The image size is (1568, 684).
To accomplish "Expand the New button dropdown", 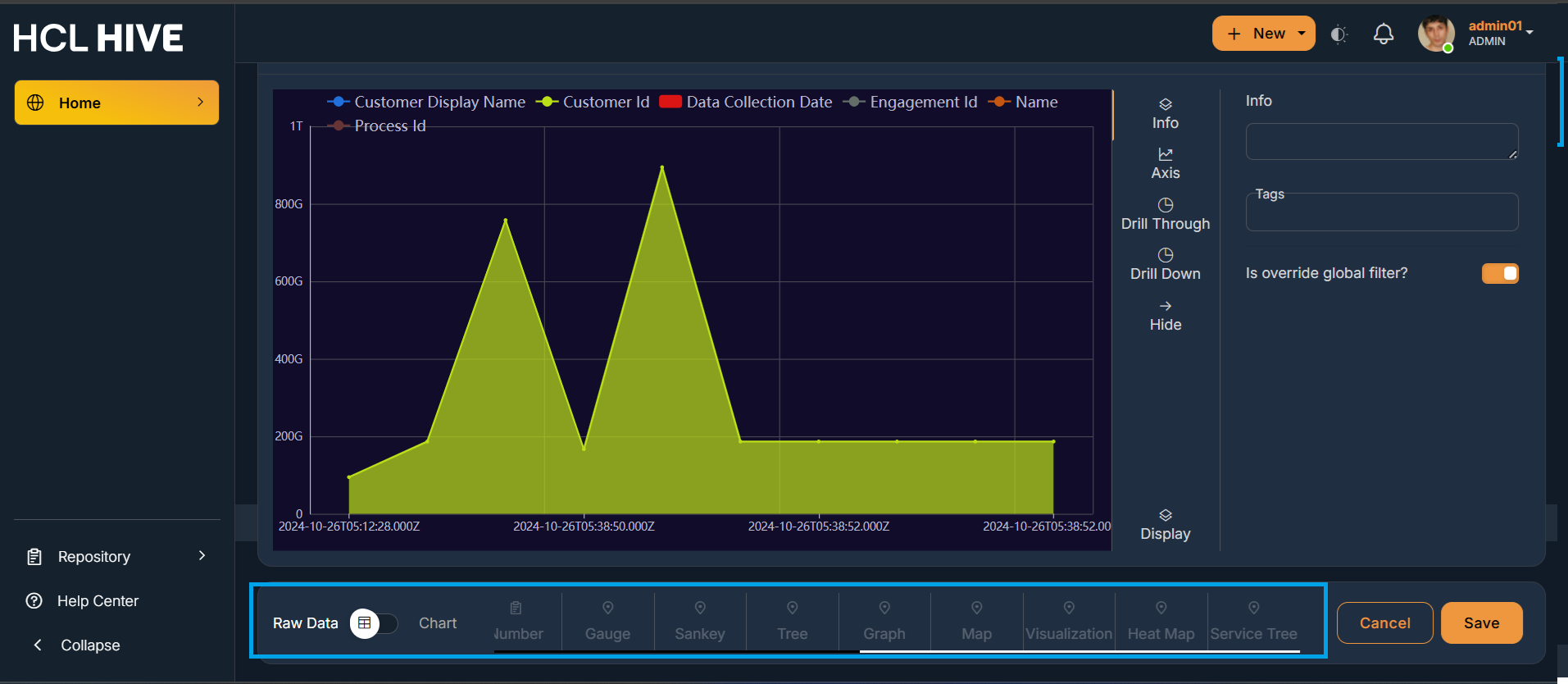I will click(1302, 34).
